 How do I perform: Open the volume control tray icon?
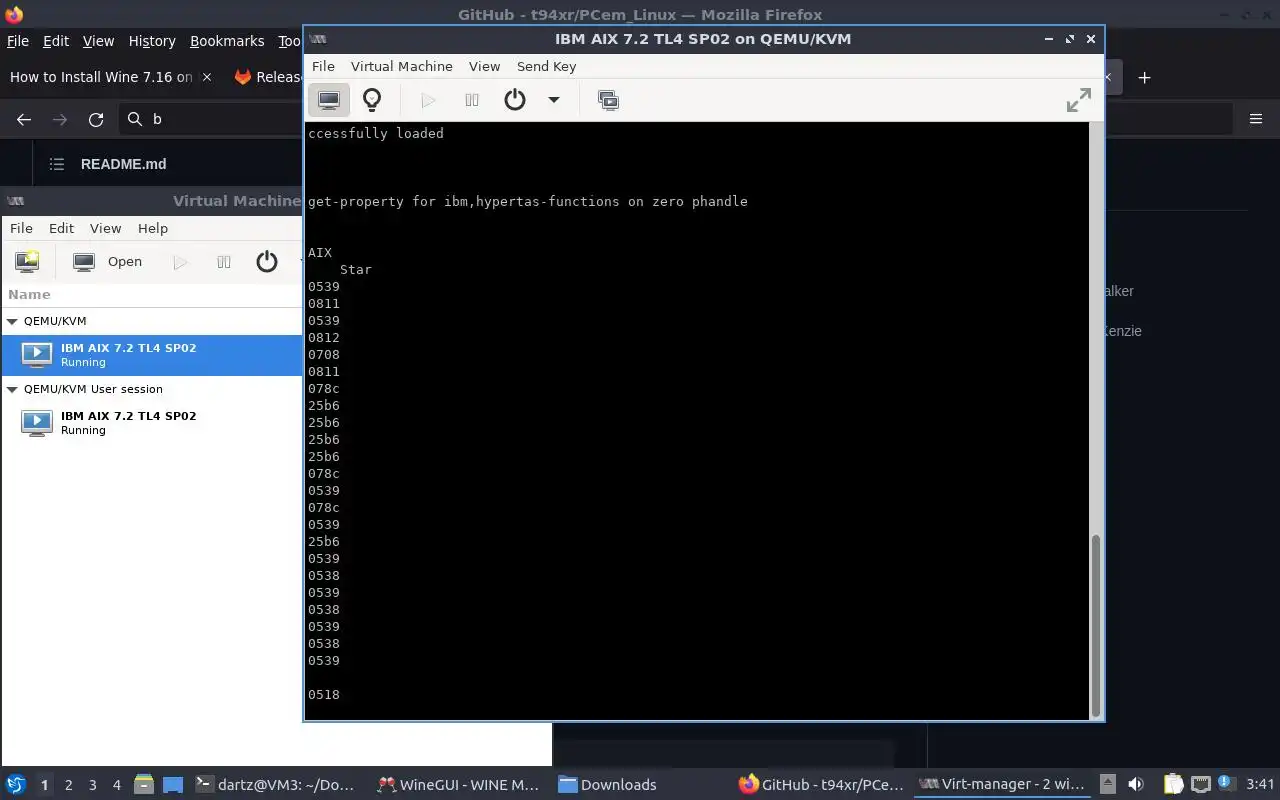click(1136, 785)
